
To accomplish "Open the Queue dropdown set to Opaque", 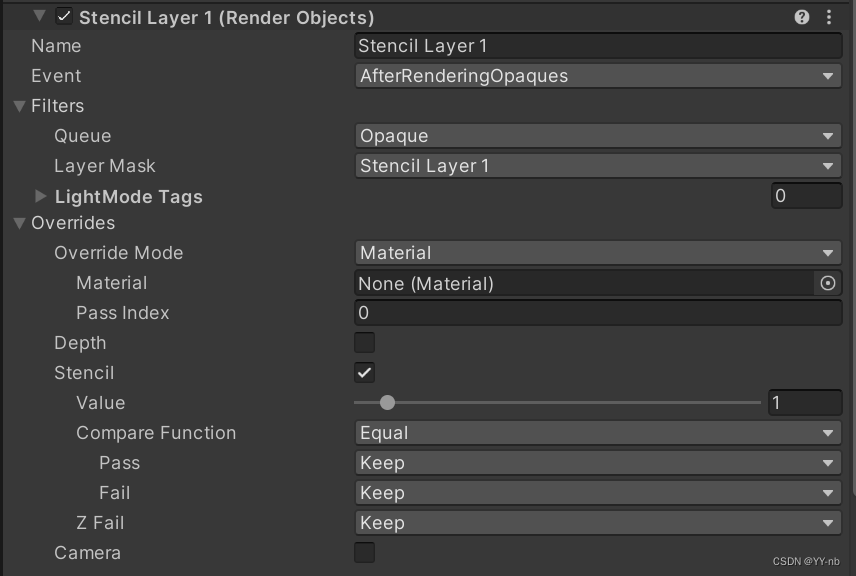I will point(598,136).
